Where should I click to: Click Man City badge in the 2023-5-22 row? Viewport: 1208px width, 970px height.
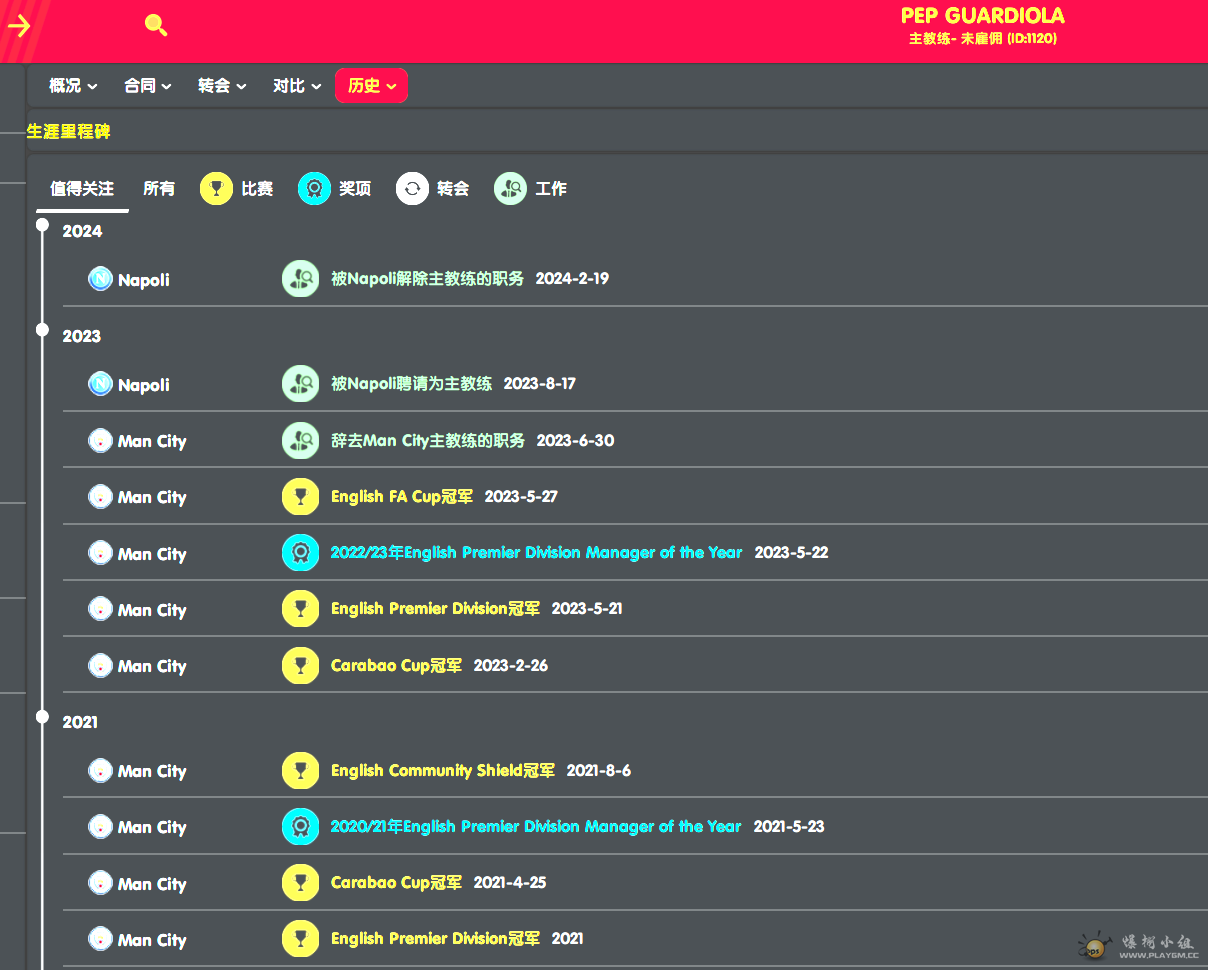coord(100,553)
